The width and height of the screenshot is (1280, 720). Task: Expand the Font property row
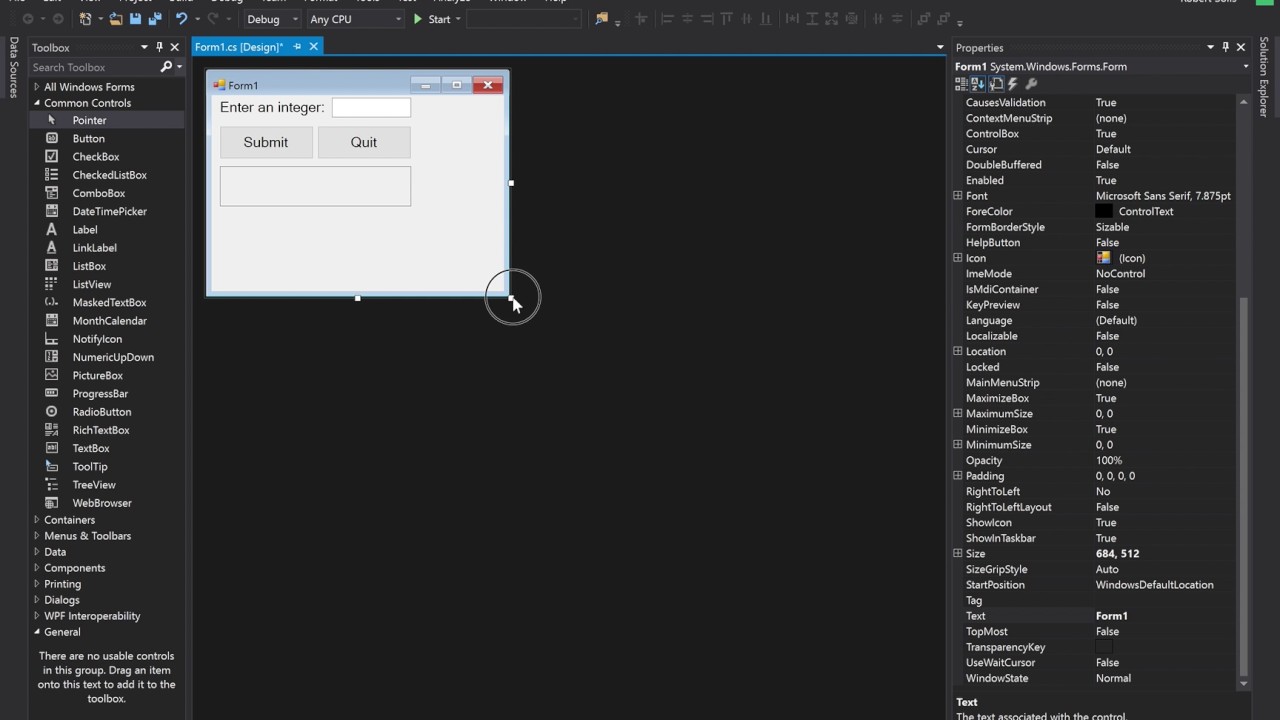click(957, 196)
